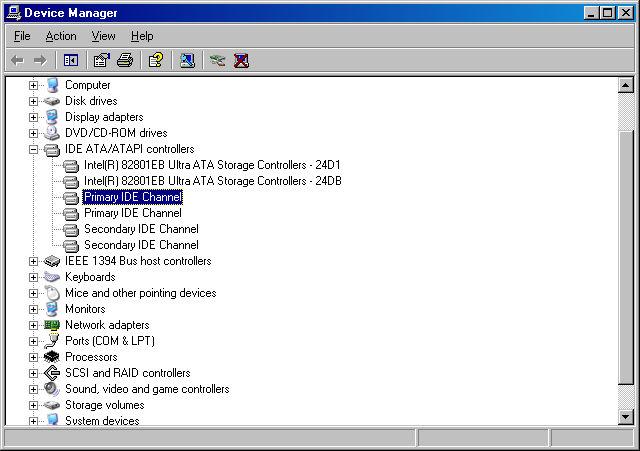Click the Processors chip icon
Viewport: 640px width, 451px height.
point(52,357)
